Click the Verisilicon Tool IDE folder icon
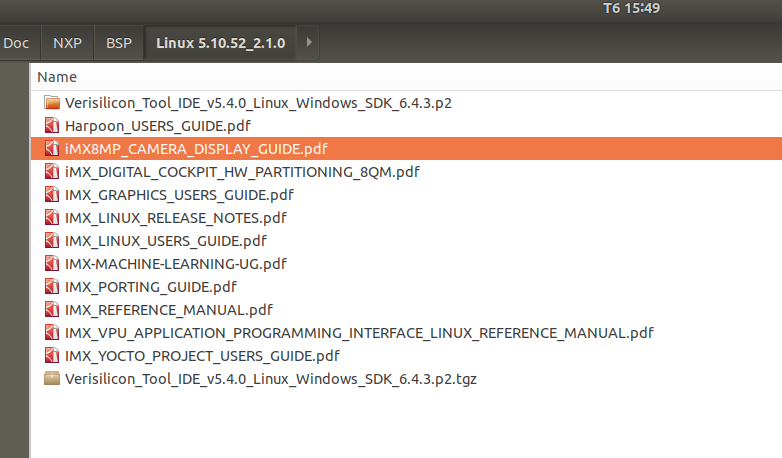 point(53,103)
